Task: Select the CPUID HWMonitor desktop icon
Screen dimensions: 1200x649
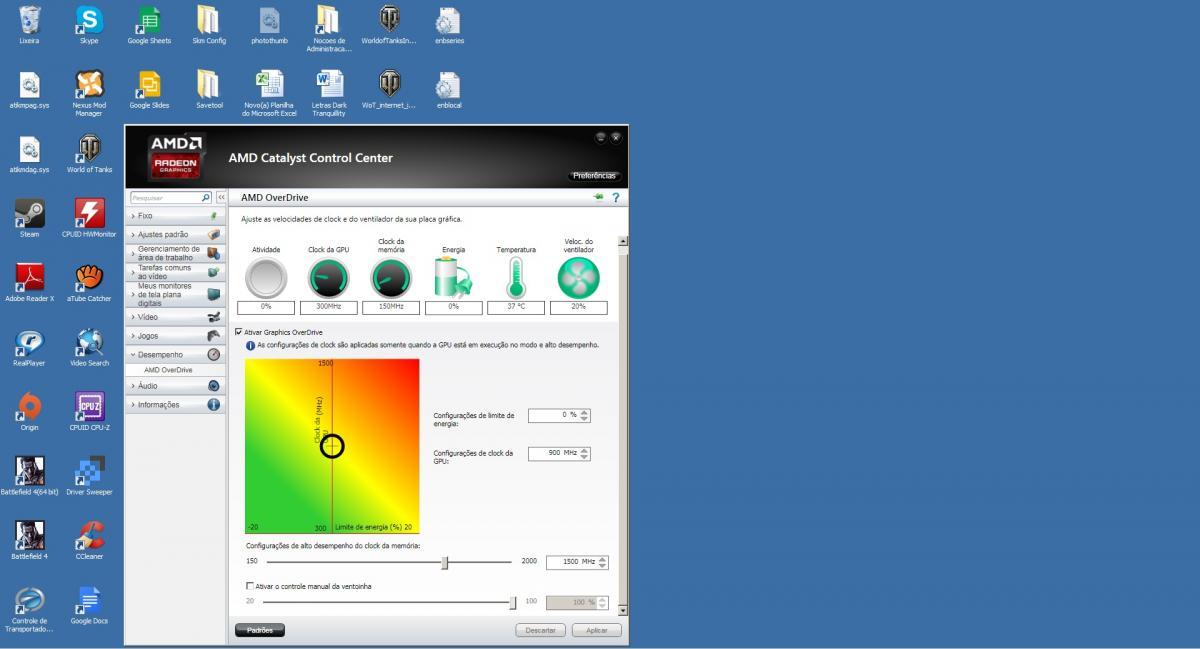Action: 89,218
